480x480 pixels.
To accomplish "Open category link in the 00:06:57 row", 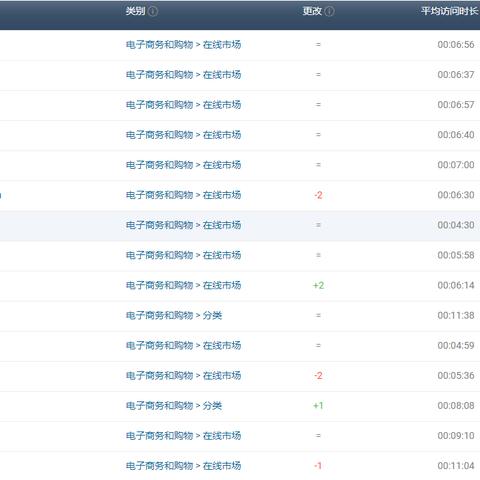I will click(183, 105).
